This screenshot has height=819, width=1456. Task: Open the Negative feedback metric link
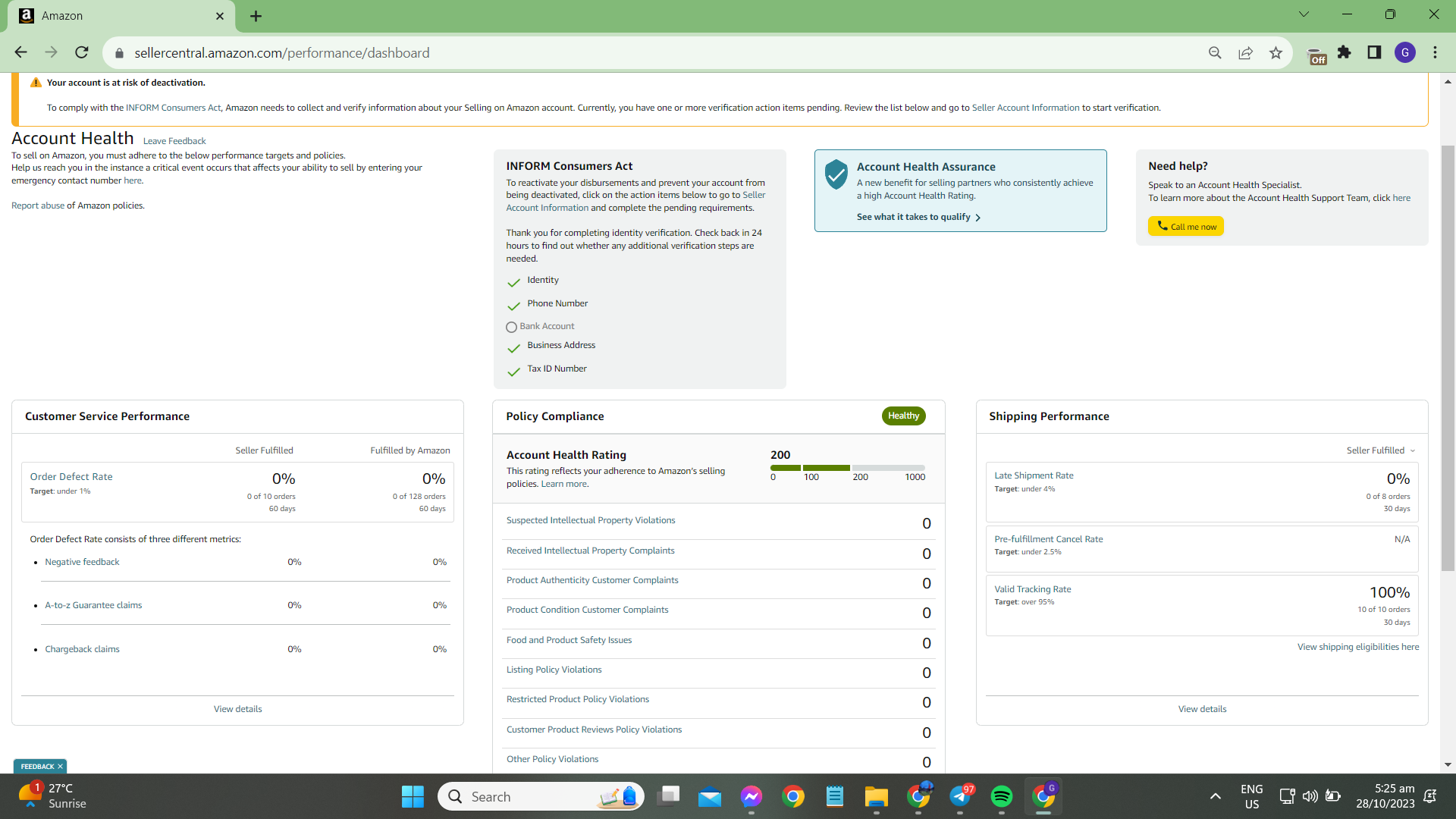[82, 562]
